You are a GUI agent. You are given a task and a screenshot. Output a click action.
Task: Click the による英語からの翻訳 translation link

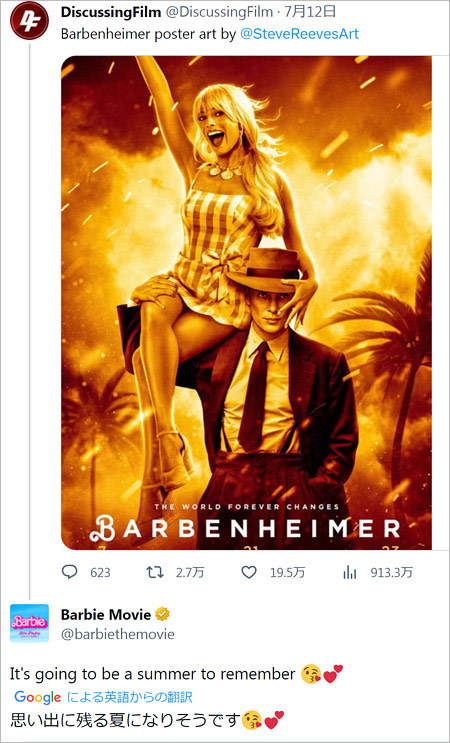click(x=130, y=697)
